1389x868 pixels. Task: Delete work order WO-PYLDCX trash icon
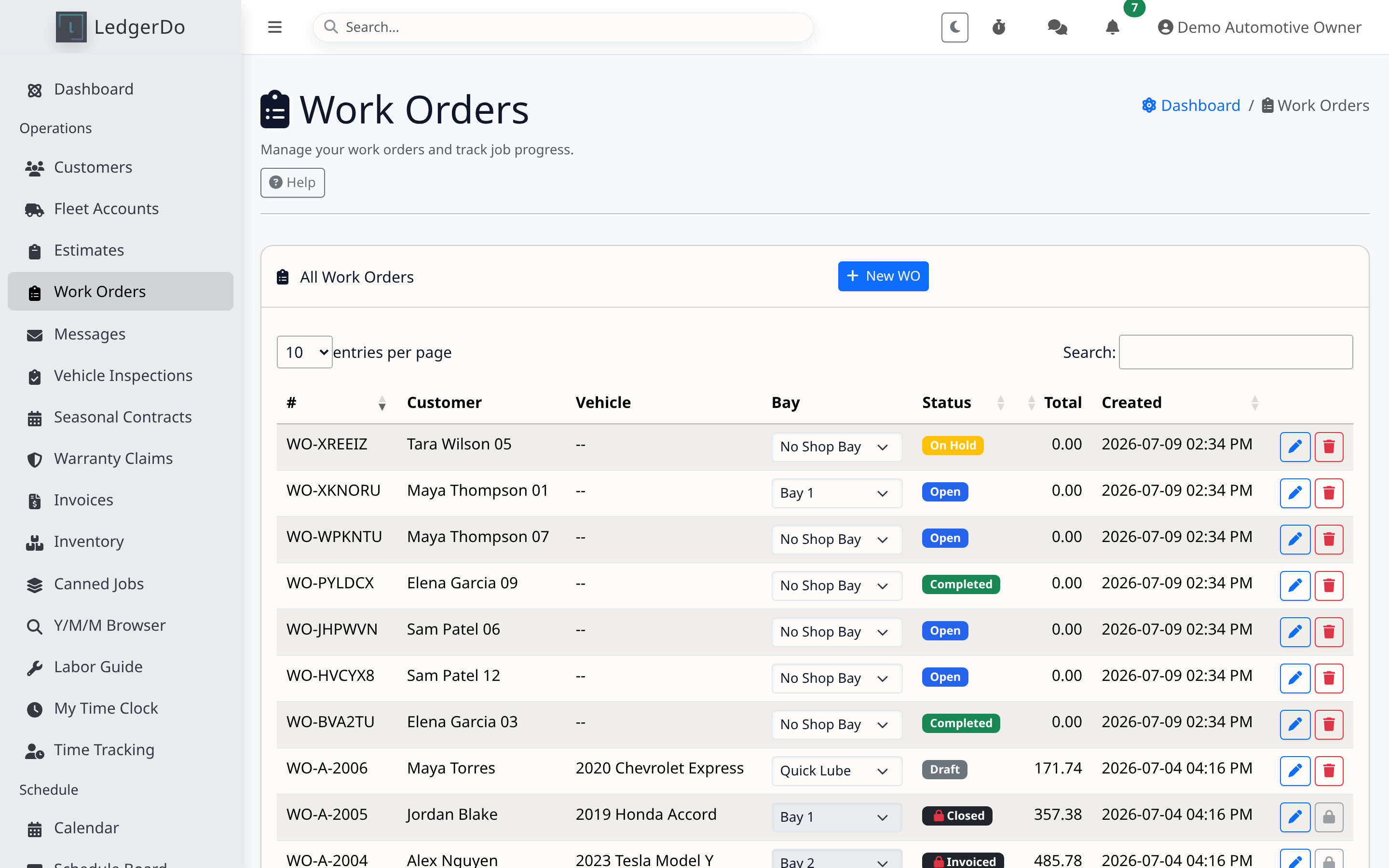[x=1329, y=585]
